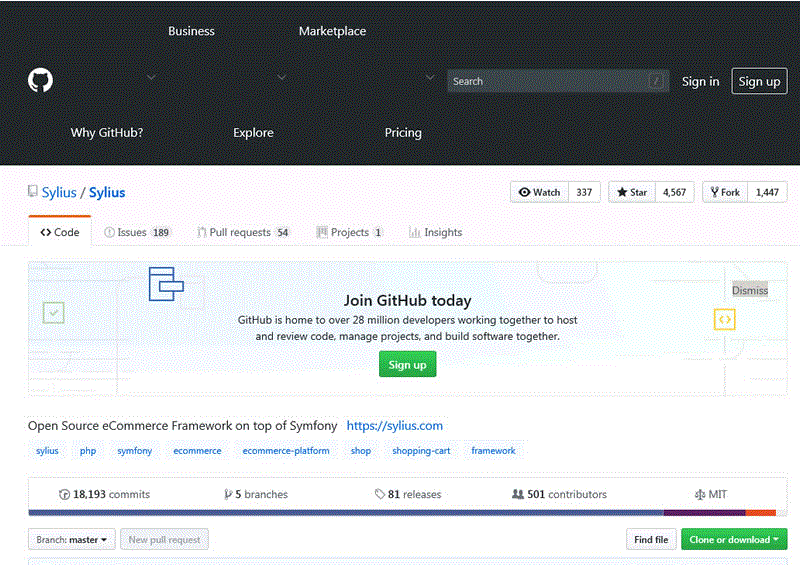Click the contributors people icon
The height and width of the screenshot is (565, 800).
[x=517, y=494]
